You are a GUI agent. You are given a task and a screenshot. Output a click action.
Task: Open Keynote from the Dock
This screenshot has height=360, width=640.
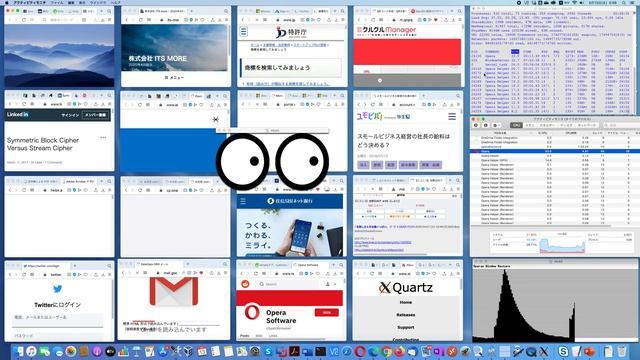click(136, 351)
